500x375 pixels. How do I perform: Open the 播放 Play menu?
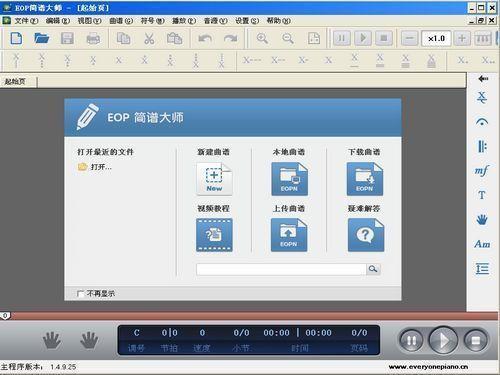pyautogui.click(x=184, y=21)
